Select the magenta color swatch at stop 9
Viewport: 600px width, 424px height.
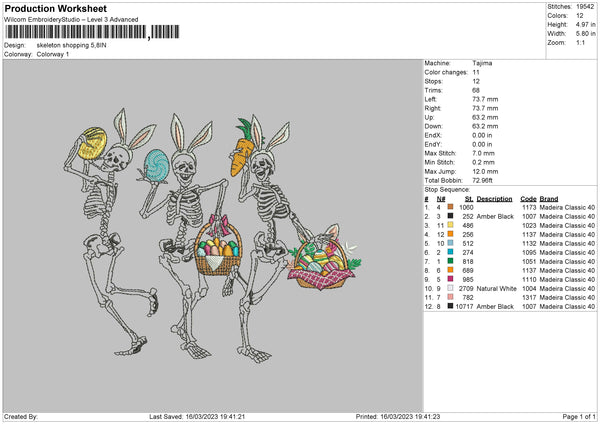pos(452,279)
